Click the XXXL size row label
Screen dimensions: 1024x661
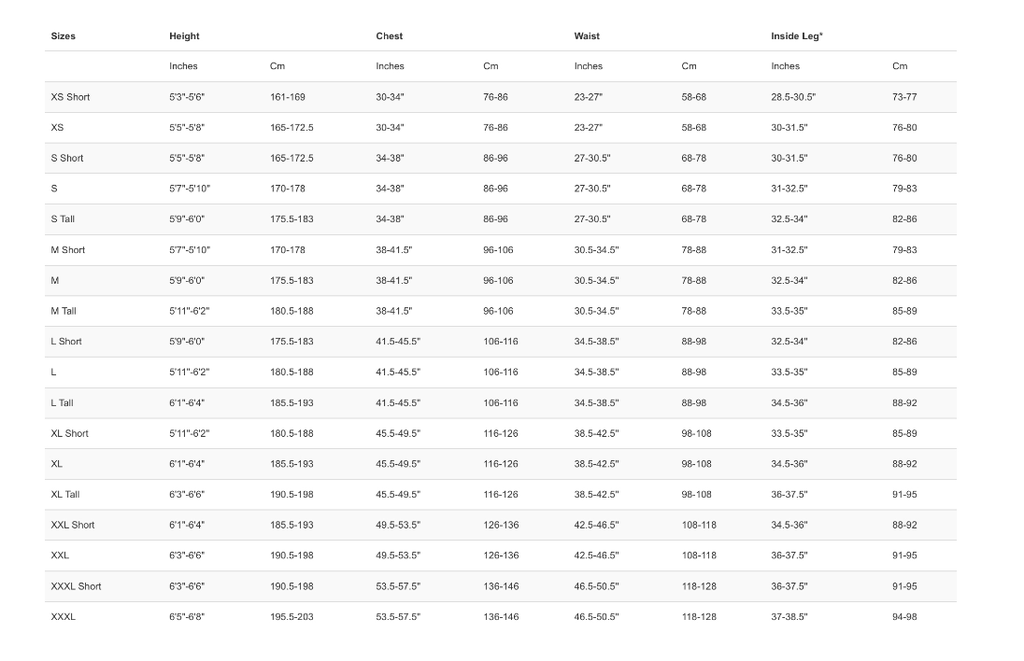pyautogui.click(x=63, y=617)
